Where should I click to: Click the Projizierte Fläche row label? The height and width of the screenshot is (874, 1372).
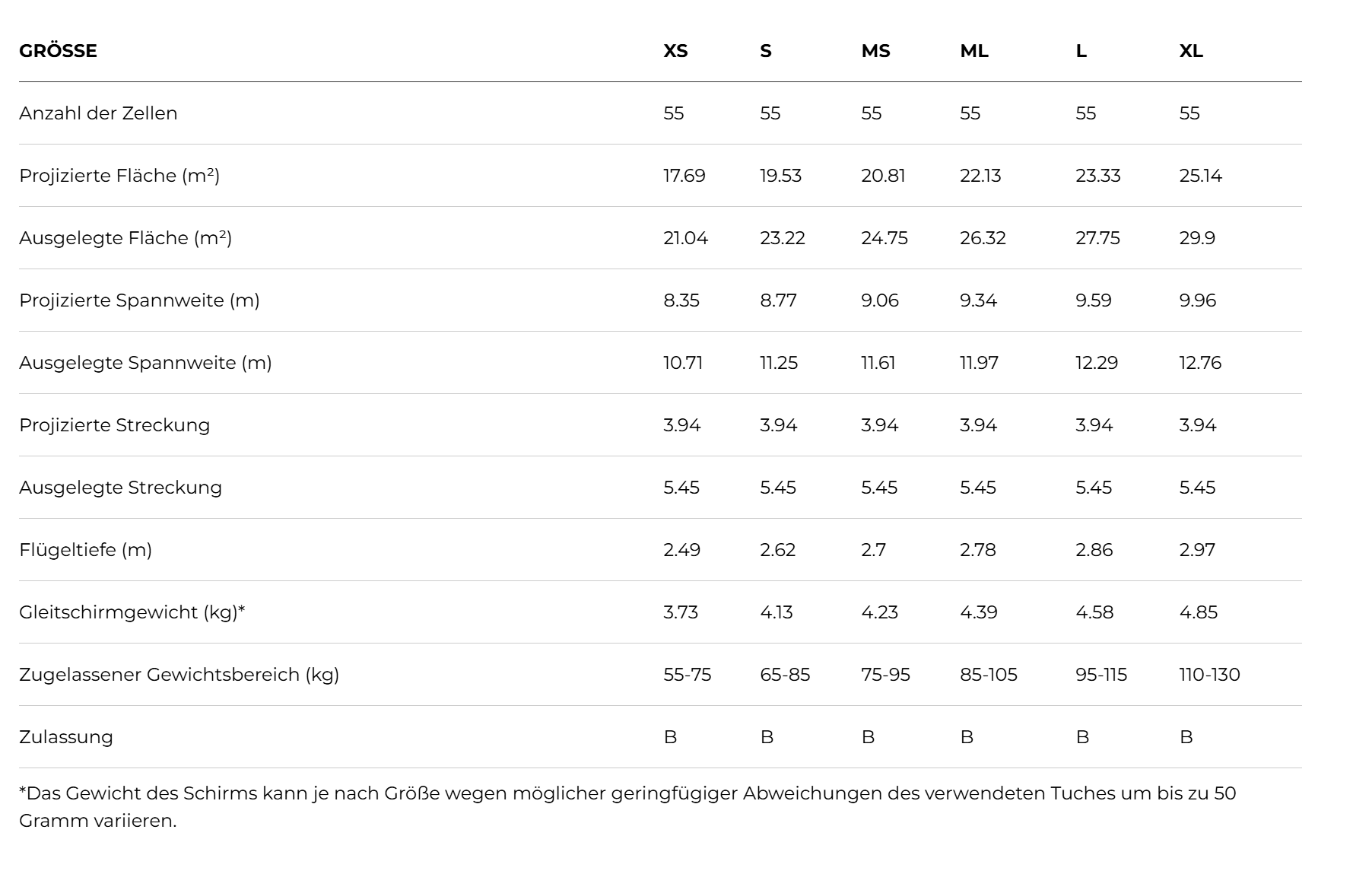(x=119, y=176)
